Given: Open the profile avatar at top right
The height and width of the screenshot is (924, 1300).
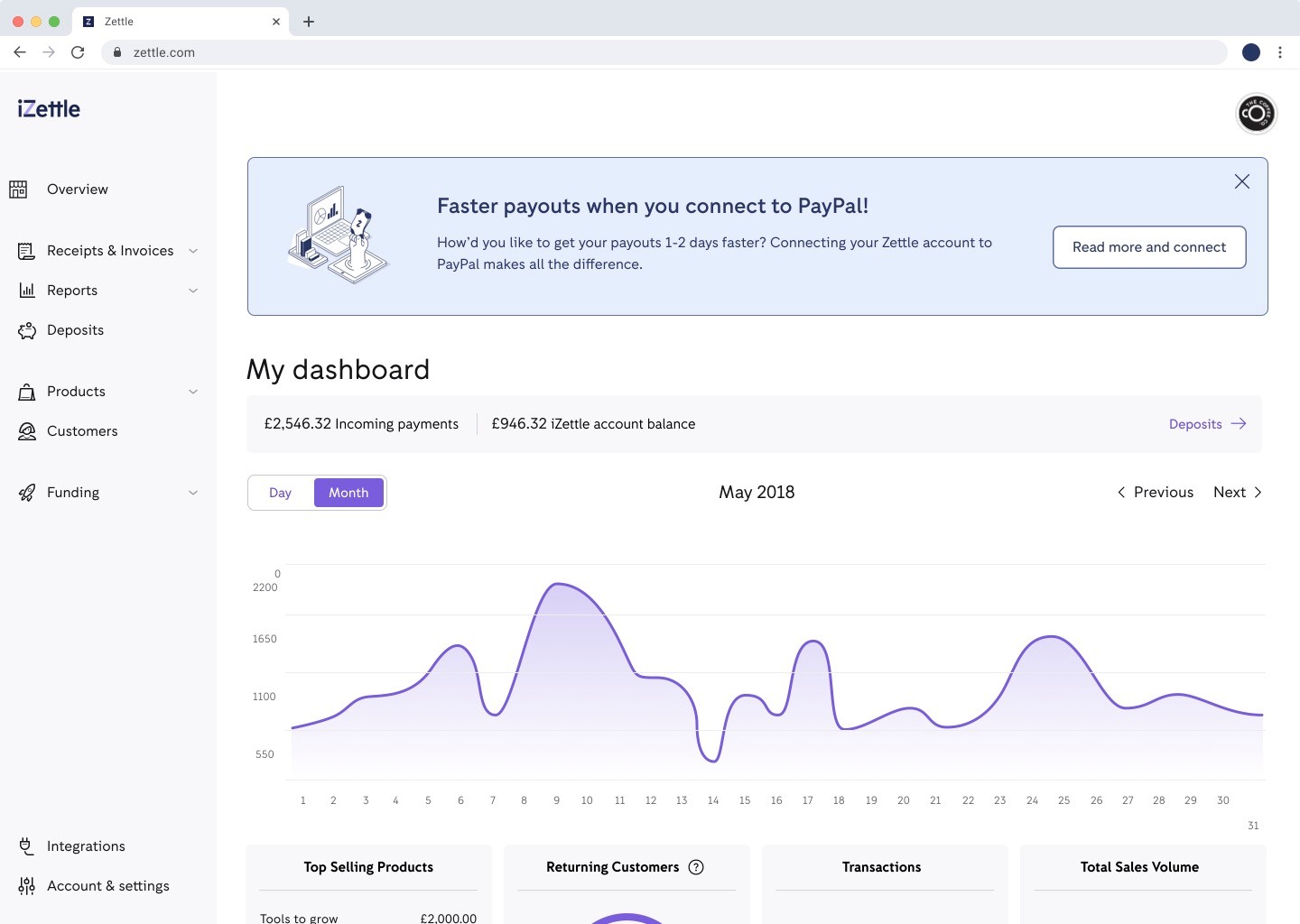Looking at the screenshot, I should (x=1256, y=114).
